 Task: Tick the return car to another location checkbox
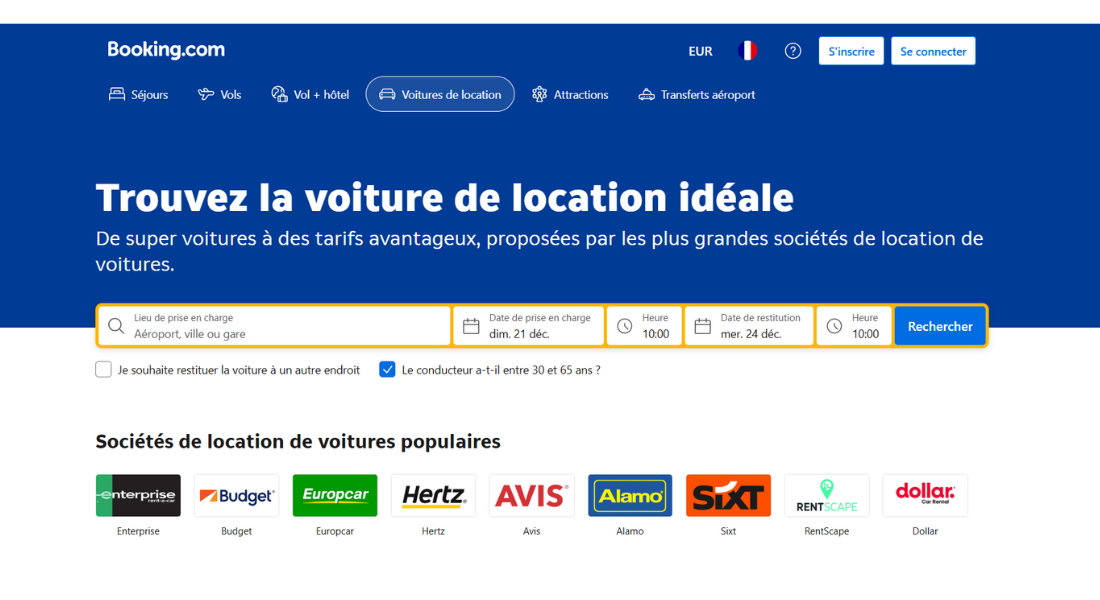tap(103, 370)
